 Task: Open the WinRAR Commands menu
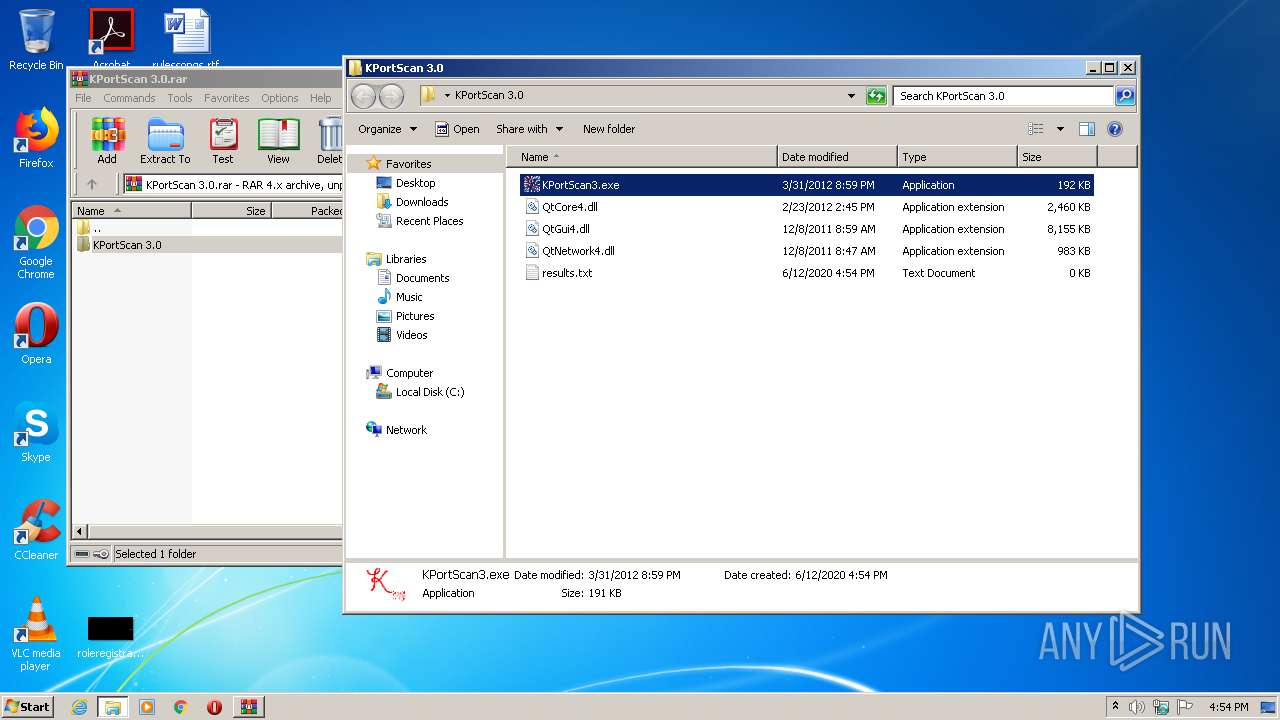[129, 98]
